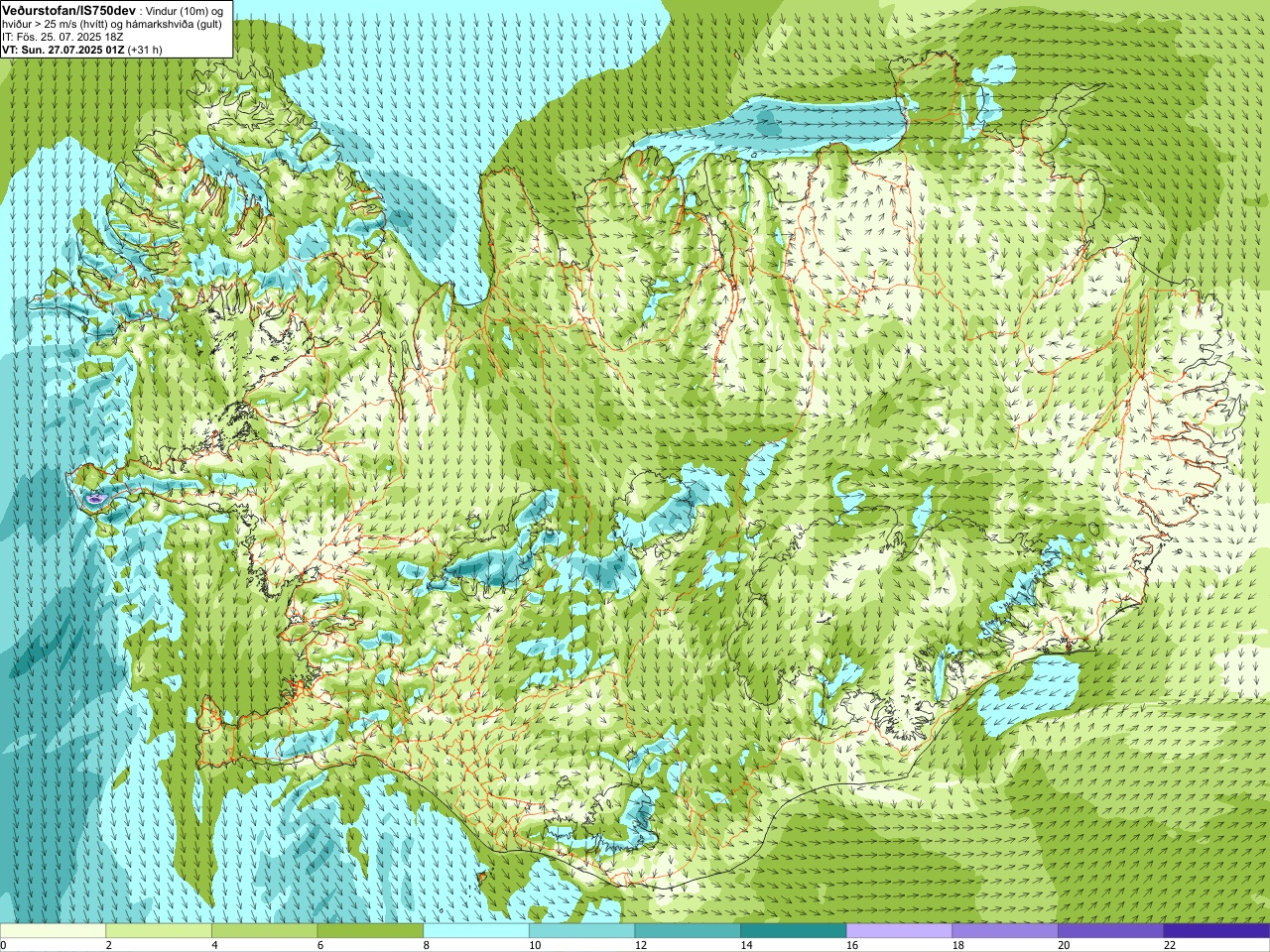Screen dimensions: 1270x952
Task: Click the legend label '8'
Action: (427, 945)
